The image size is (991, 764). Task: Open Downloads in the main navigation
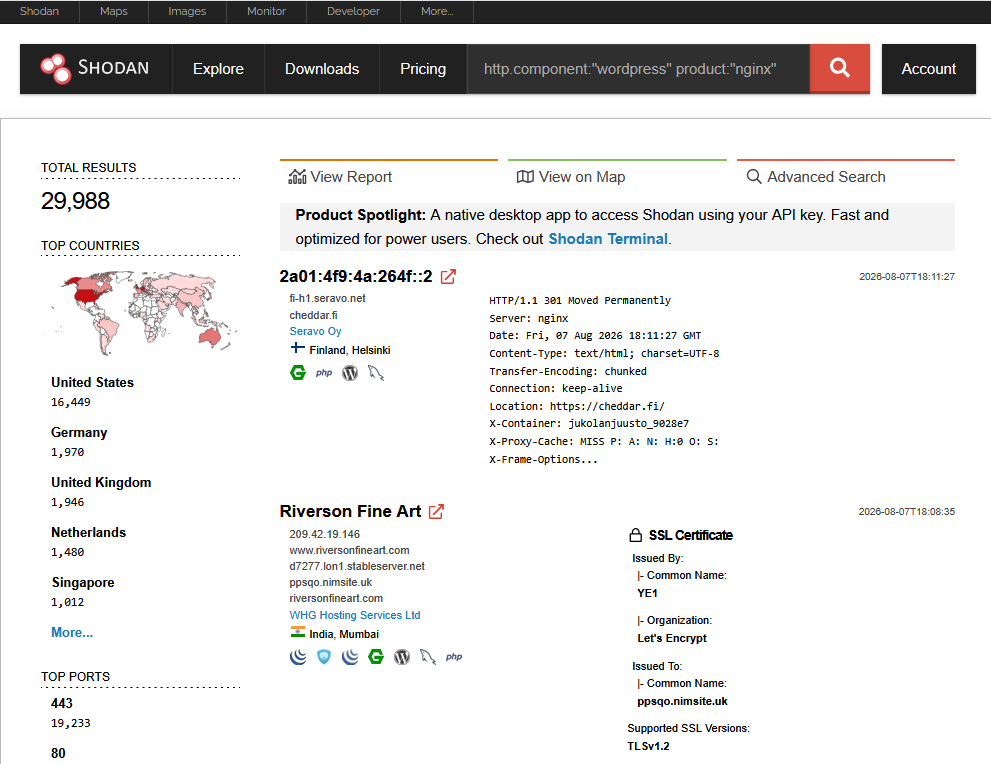tap(322, 69)
